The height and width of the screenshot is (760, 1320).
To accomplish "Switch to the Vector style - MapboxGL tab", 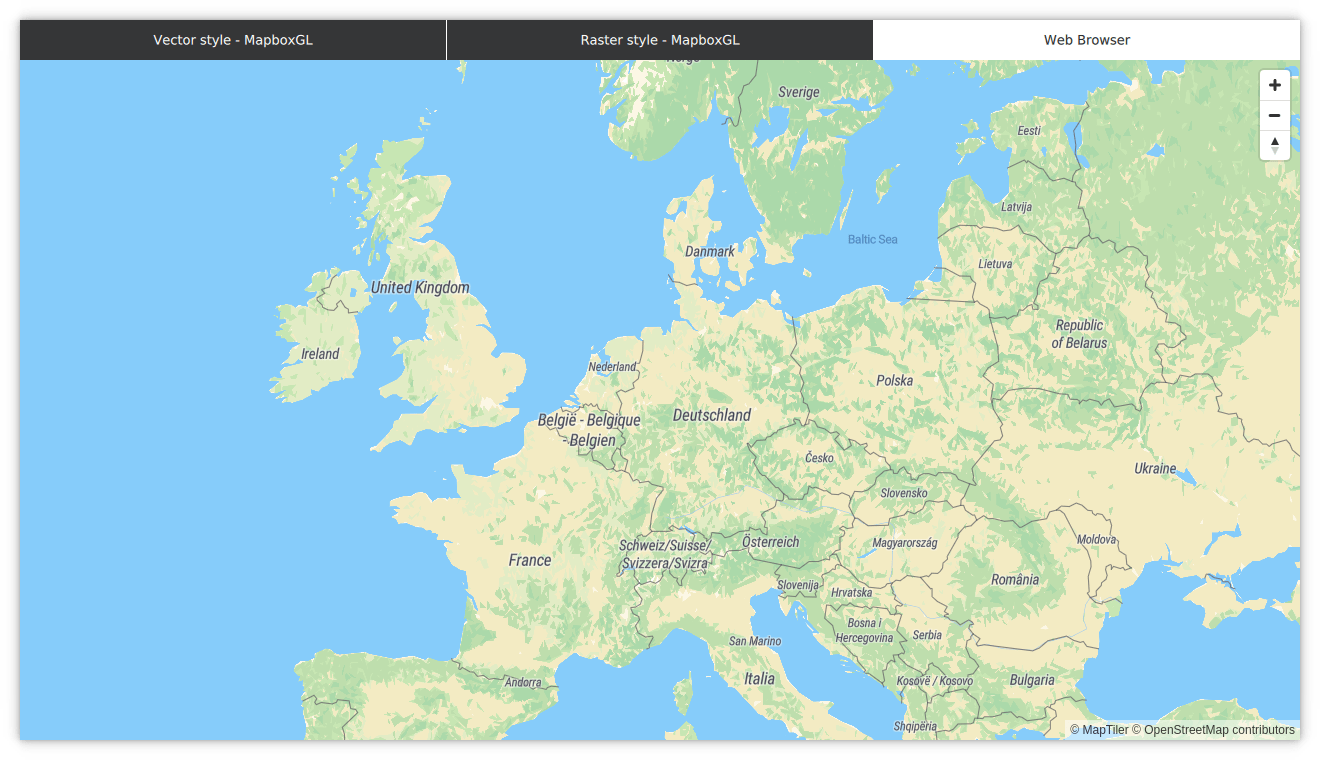I will (x=232, y=40).
